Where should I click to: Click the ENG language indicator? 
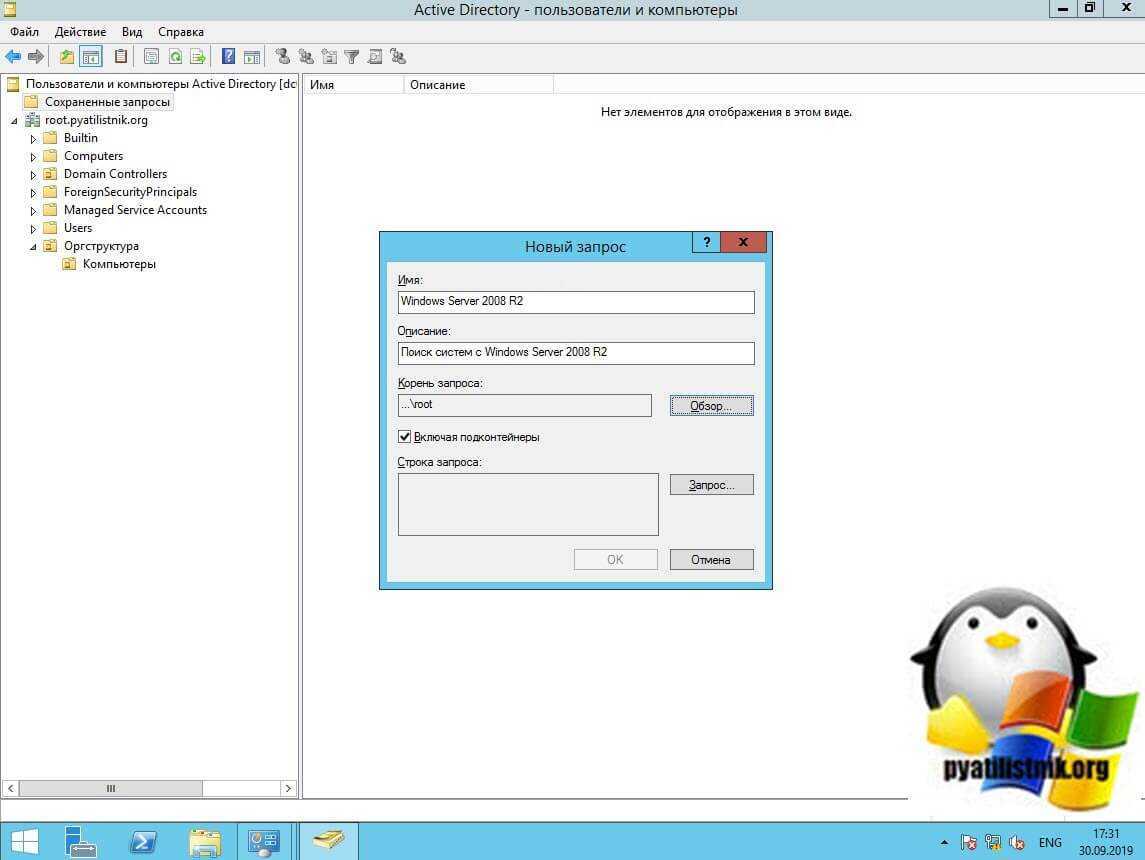[1050, 842]
